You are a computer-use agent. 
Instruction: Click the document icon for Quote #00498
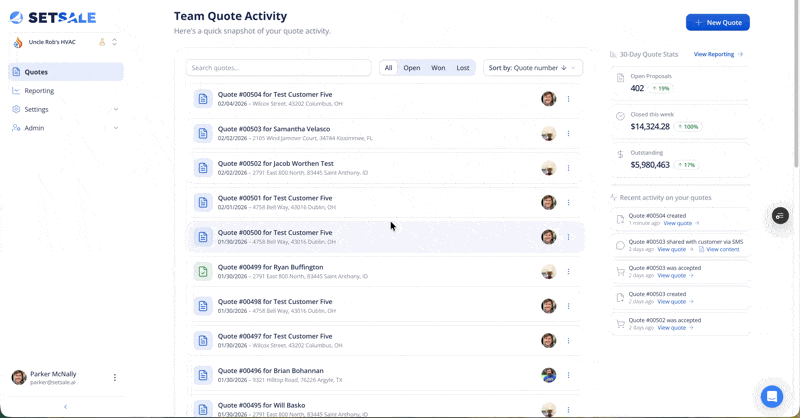coord(203,306)
